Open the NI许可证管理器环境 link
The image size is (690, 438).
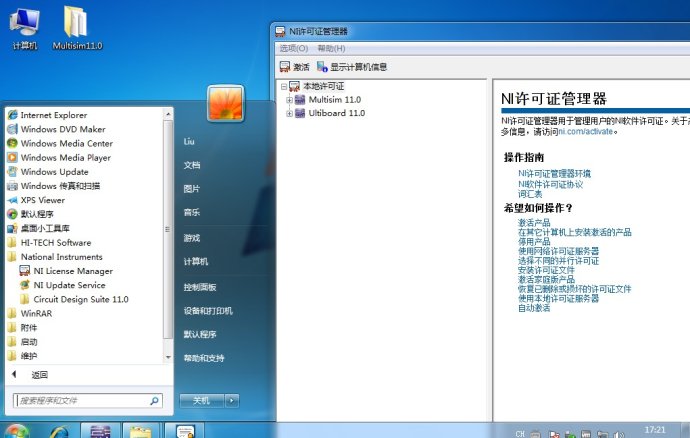[x=554, y=173]
